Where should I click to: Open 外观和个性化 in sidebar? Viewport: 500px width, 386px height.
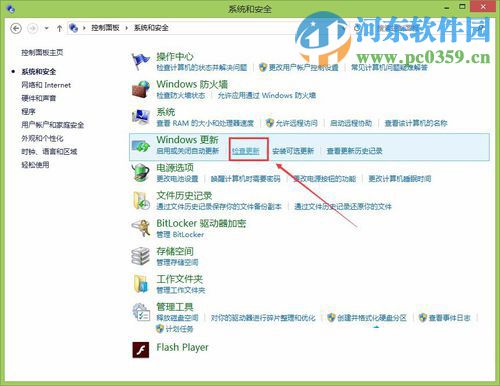[42, 138]
